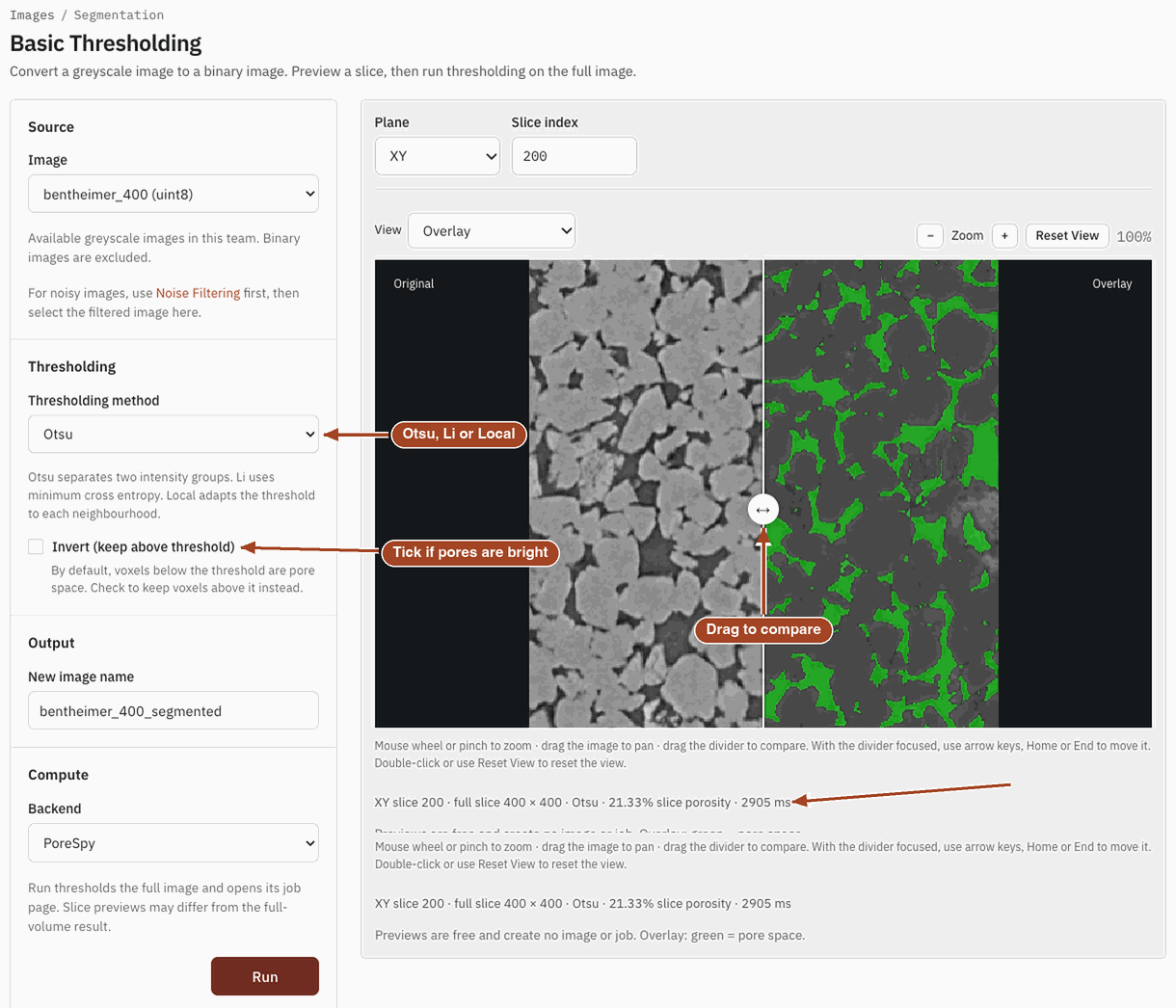Viewport: 1176px width, 1008px height.
Task: Click the Output section heading
Action: 51,643
